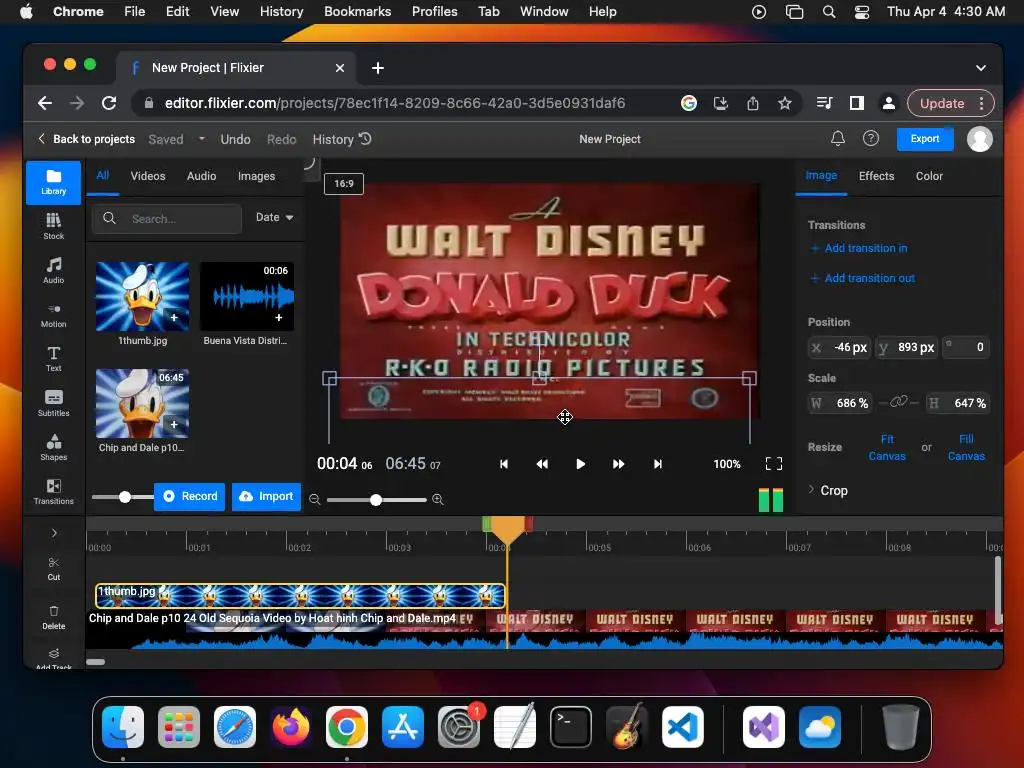This screenshot has width=1024, height=768.
Task: Open the Motion panel
Action: 54,315
